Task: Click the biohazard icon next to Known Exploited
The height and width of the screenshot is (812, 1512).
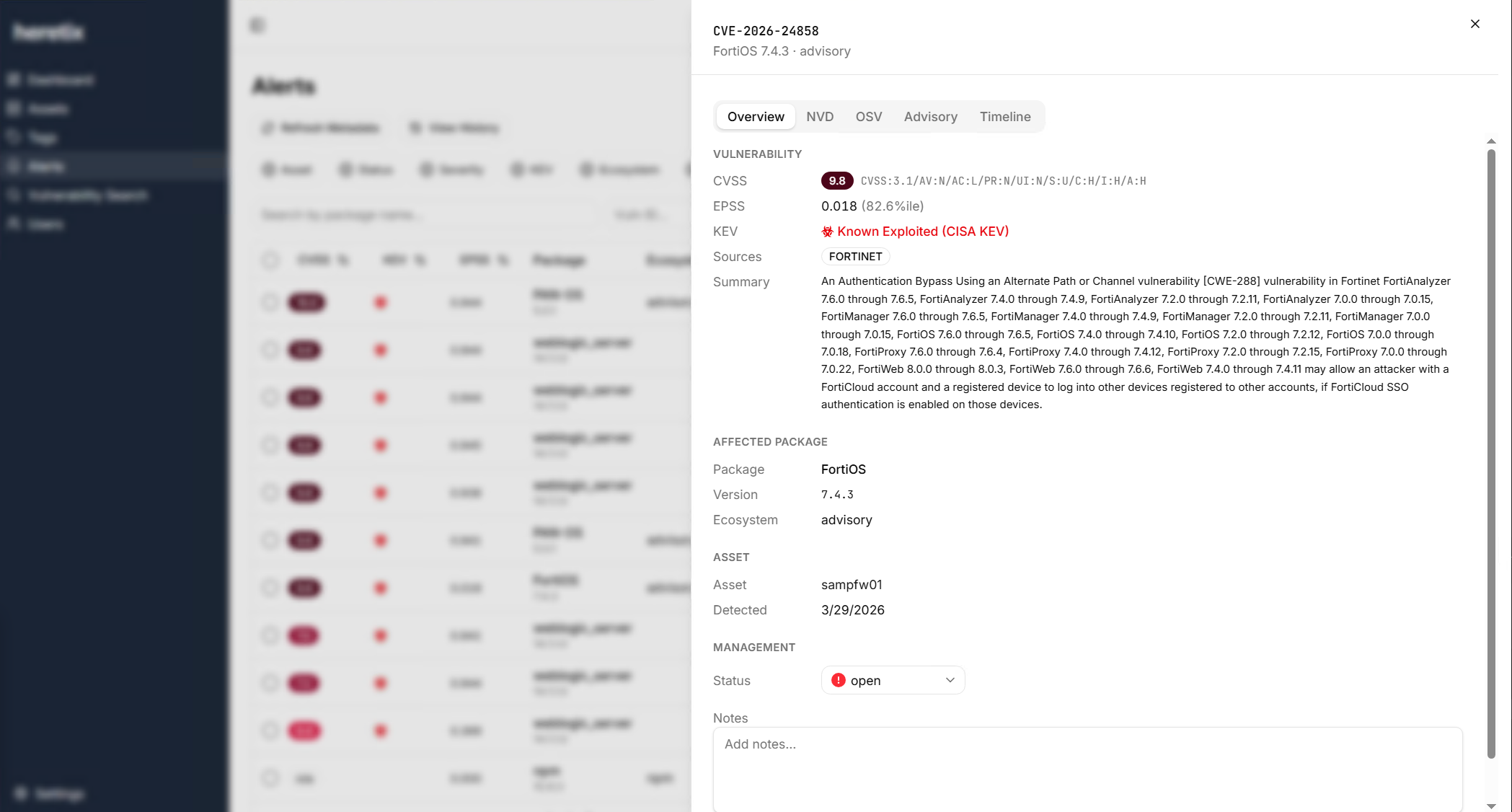Action: click(x=827, y=231)
